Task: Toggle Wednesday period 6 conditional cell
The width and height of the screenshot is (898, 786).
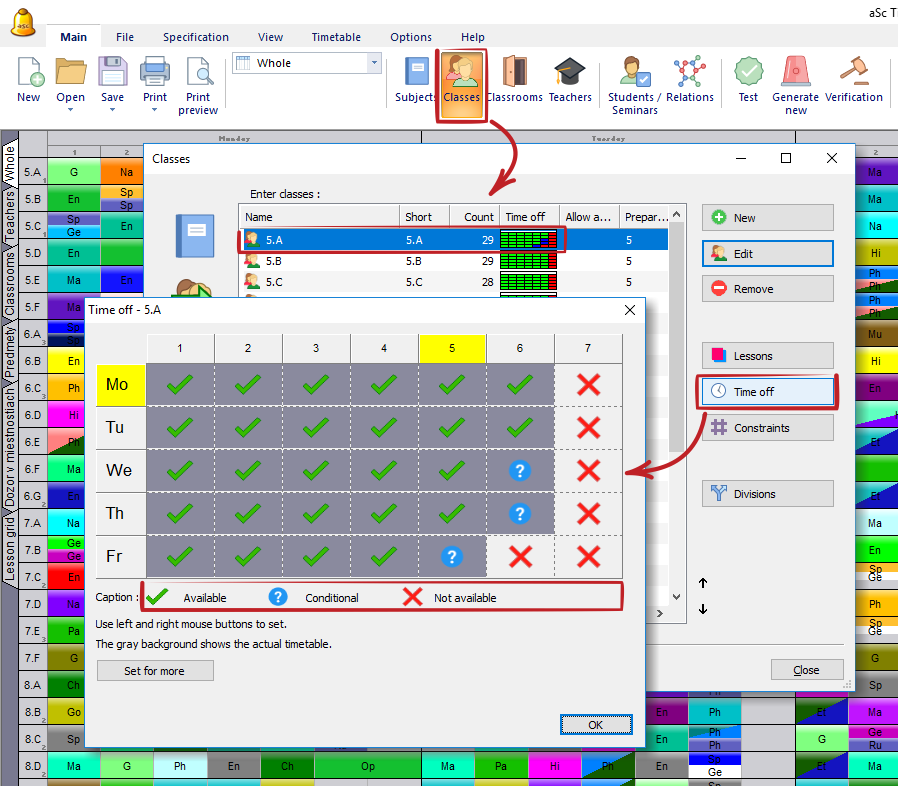Action: (x=520, y=470)
